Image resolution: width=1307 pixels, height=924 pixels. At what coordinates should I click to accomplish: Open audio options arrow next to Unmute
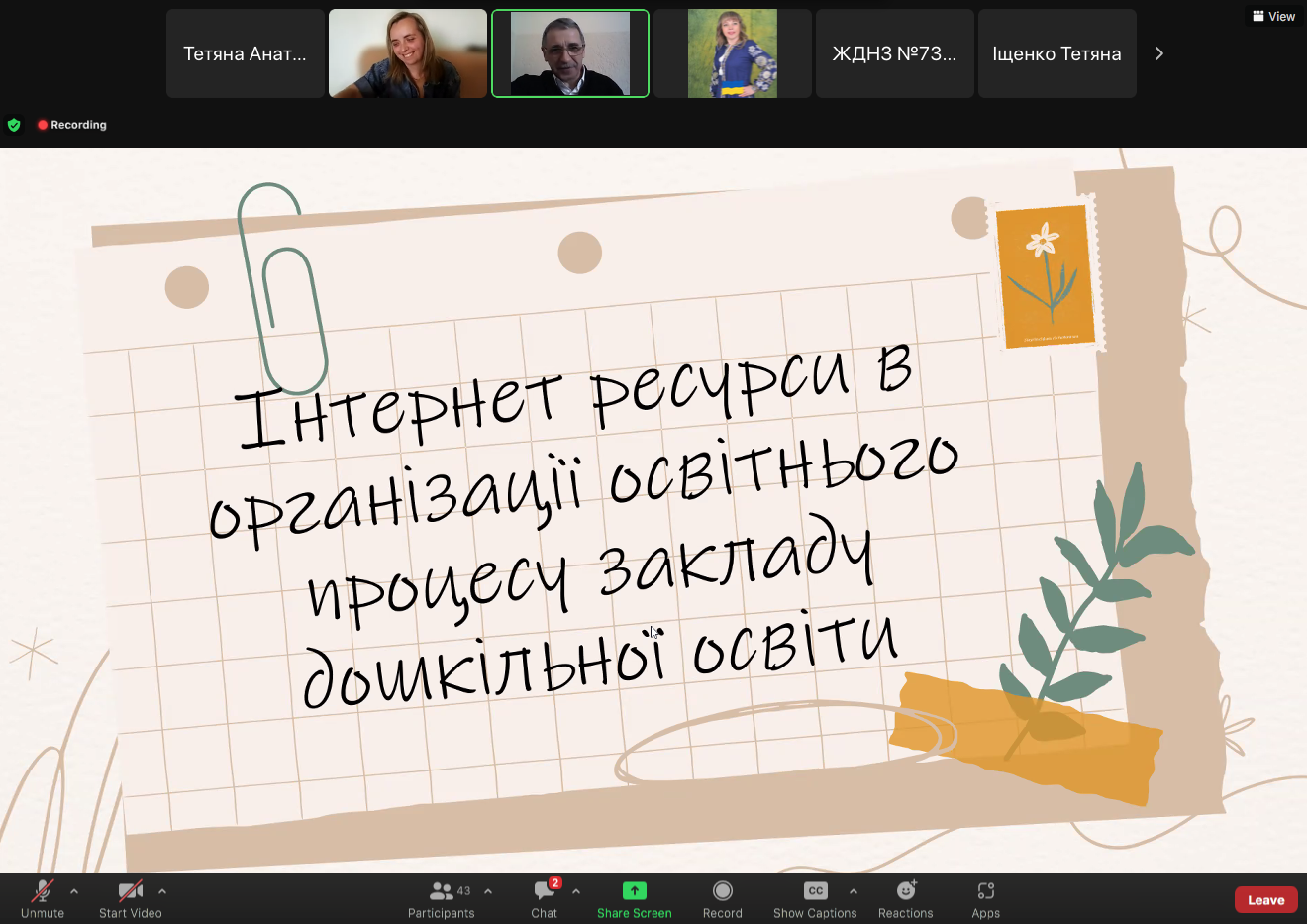74,891
